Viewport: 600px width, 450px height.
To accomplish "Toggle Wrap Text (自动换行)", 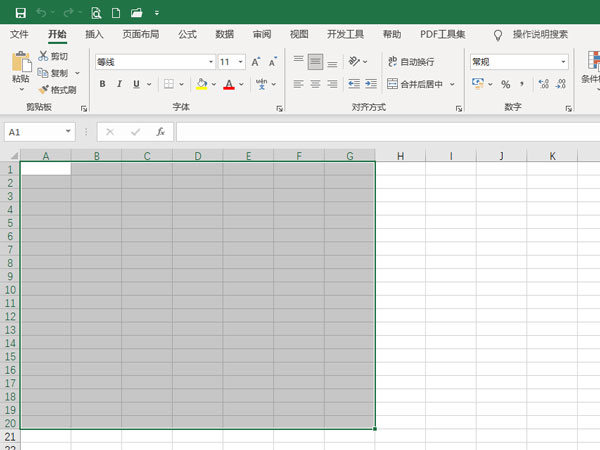I will (x=411, y=62).
